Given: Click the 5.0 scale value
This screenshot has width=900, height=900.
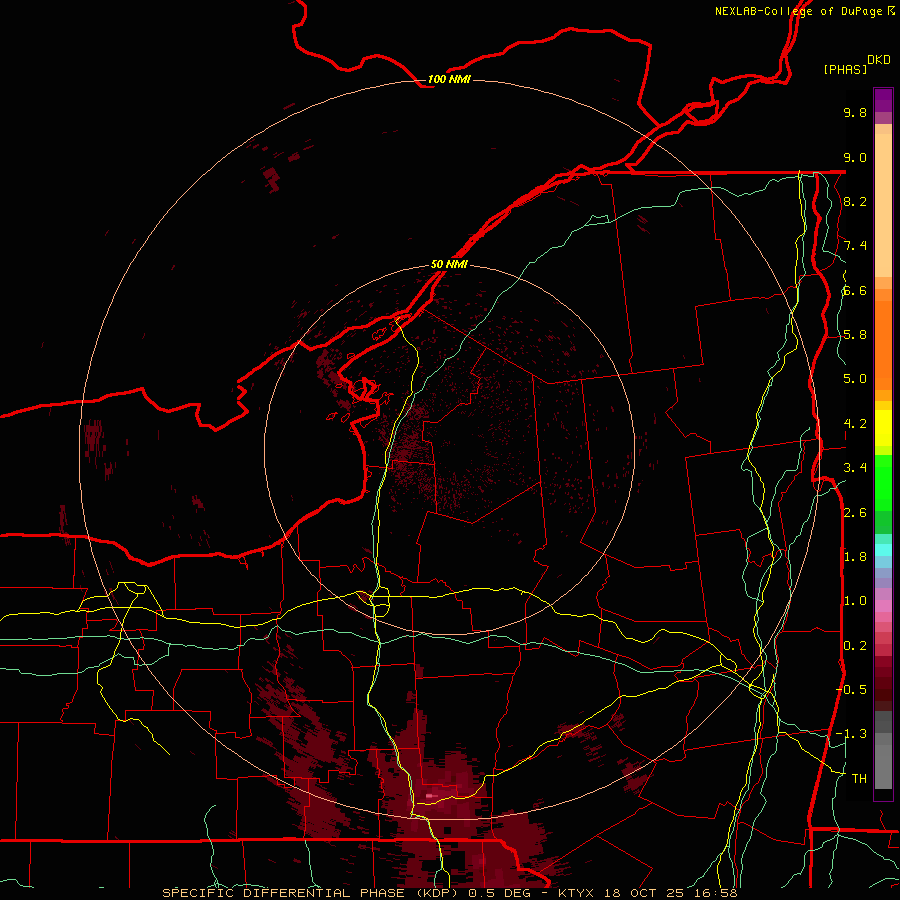Looking at the screenshot, I should 855,379.
